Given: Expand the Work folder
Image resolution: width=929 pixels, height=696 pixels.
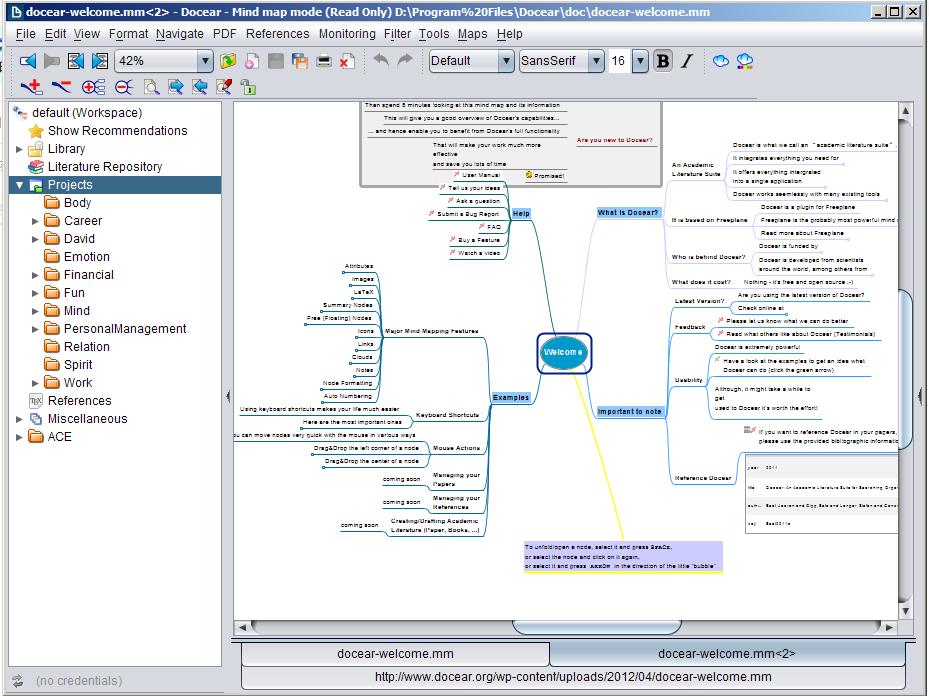Looking at the screenshot, I should pos(35,383).
